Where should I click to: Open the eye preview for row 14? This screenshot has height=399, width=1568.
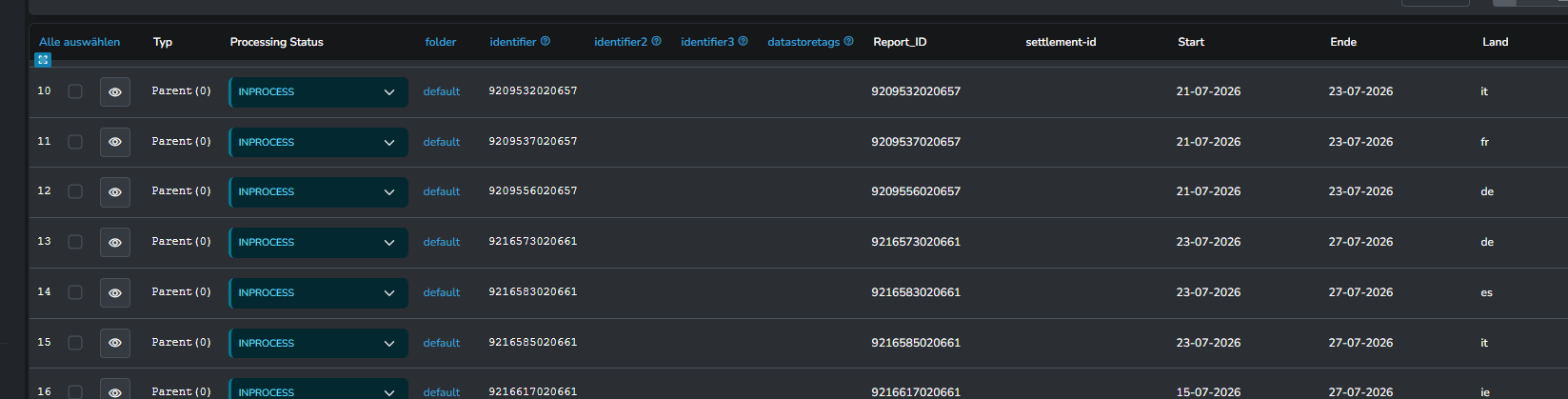pyautogui.click(x=115, y=292)
